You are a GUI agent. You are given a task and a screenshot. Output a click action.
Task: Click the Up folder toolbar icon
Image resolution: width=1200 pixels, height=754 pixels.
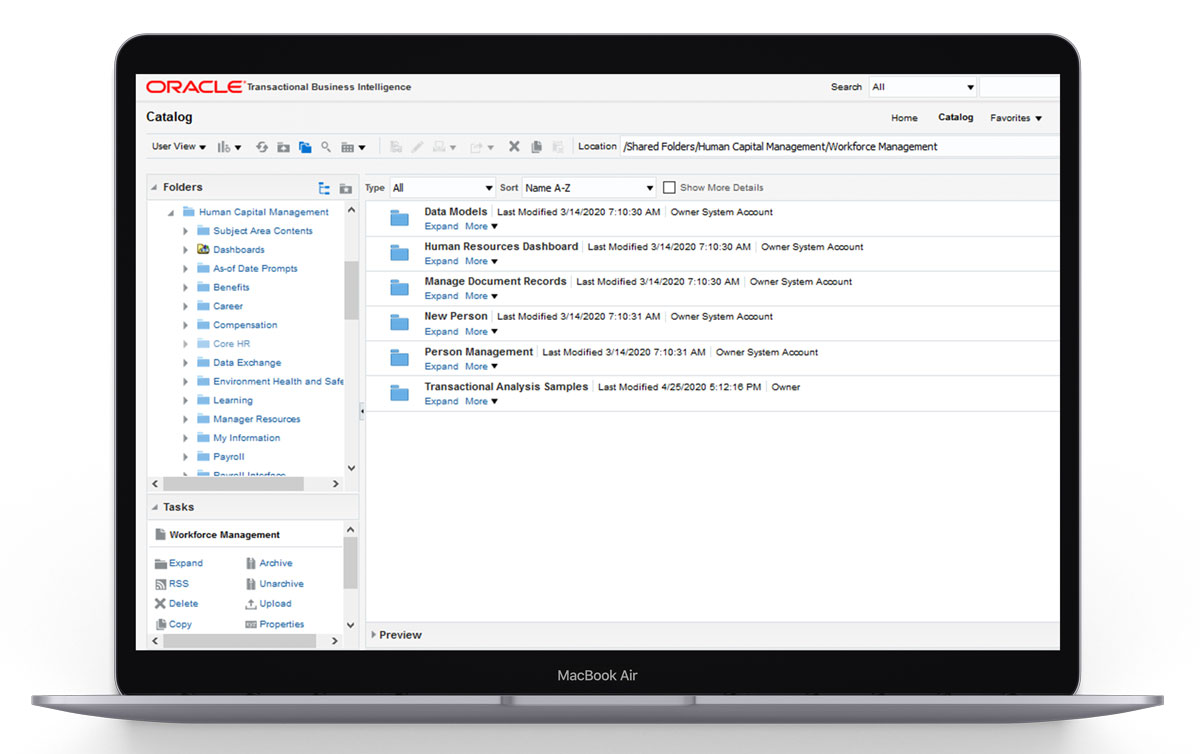click(283, 147)
